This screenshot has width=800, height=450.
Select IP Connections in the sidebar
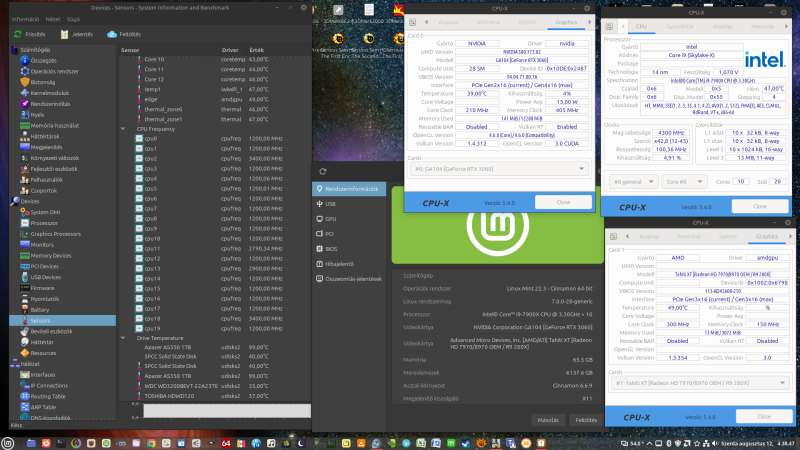[49, 386]
